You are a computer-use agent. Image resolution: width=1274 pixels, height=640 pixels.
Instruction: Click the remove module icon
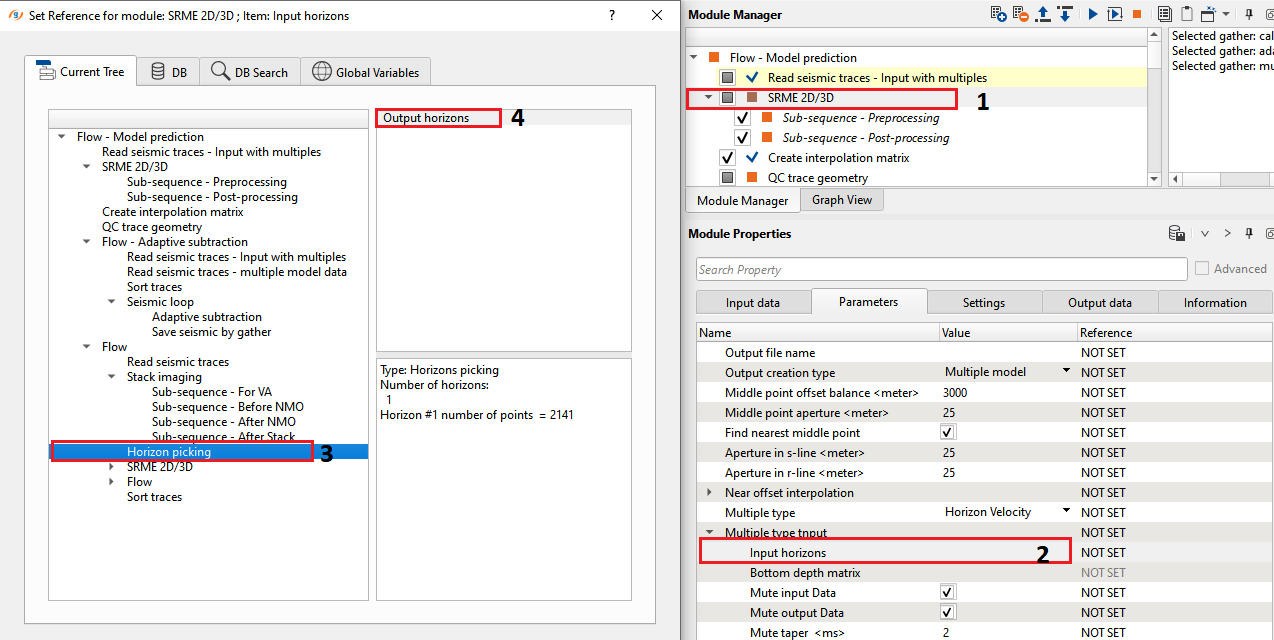(x=1020, y=14)
